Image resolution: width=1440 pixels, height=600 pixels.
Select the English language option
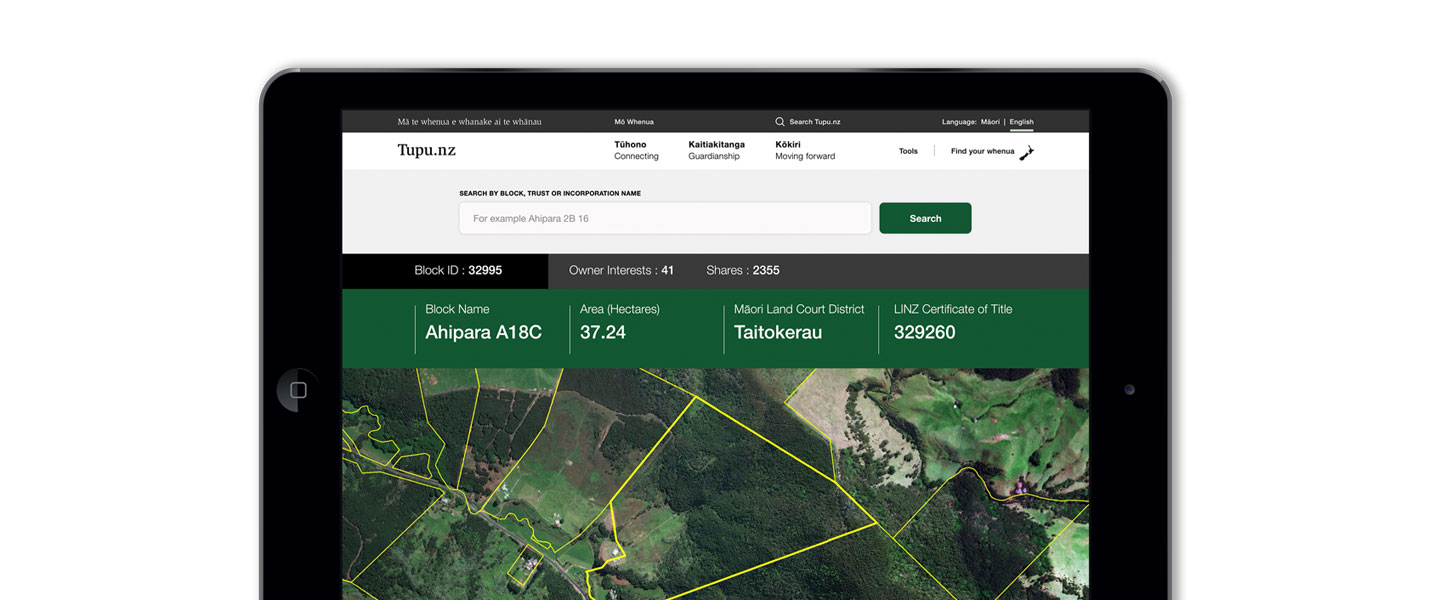[x=1021, y=121]
